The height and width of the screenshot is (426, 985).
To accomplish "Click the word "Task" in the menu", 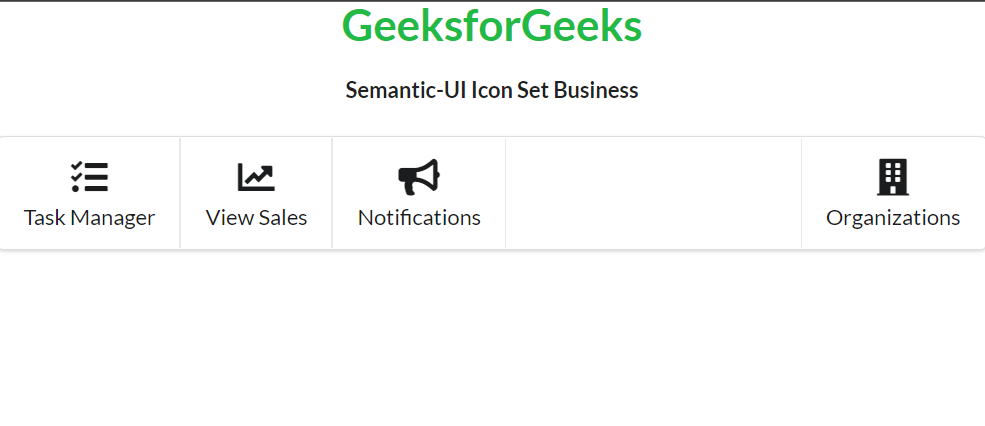I will [x=44, y=218].
